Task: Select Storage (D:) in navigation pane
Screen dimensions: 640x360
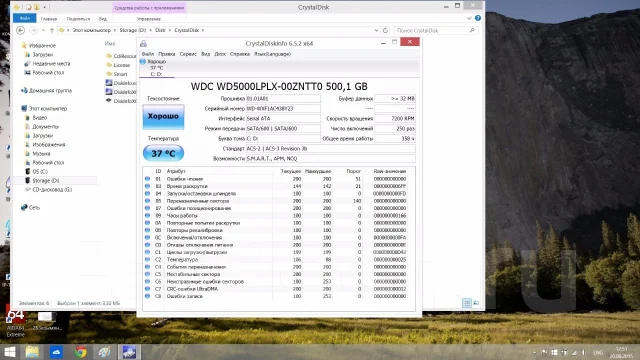Action: coord(46,180)
